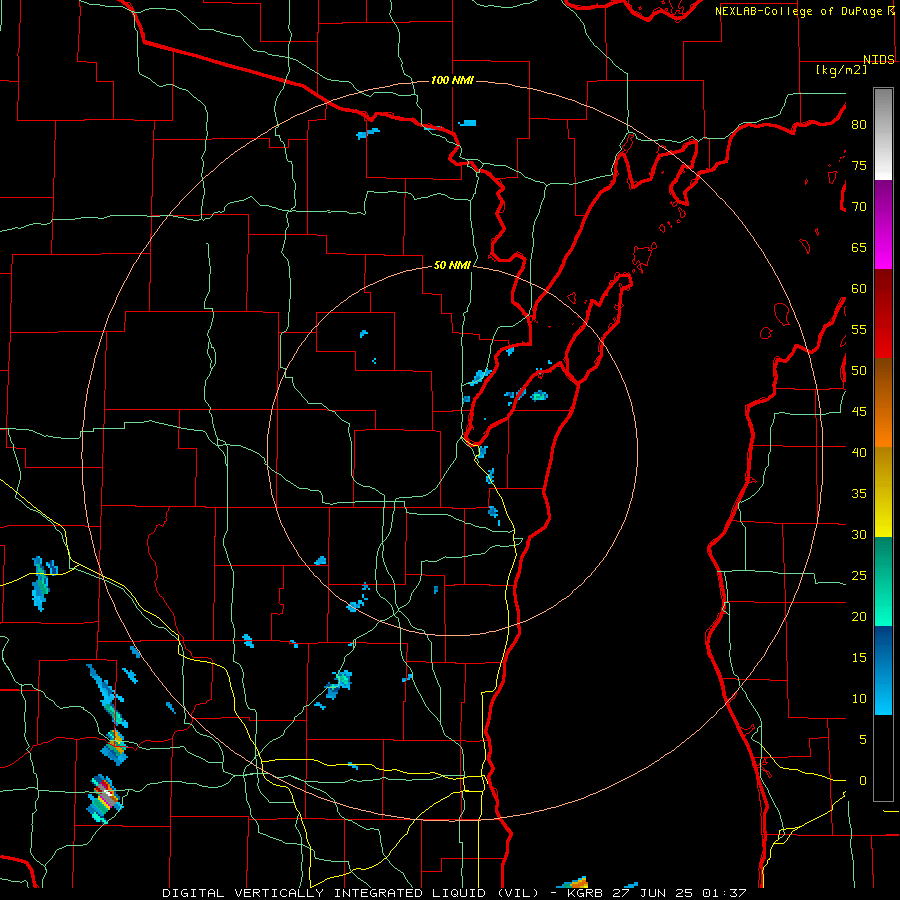
Task: Click the intense white-core storm cell in the southwest
Action: 105,797
